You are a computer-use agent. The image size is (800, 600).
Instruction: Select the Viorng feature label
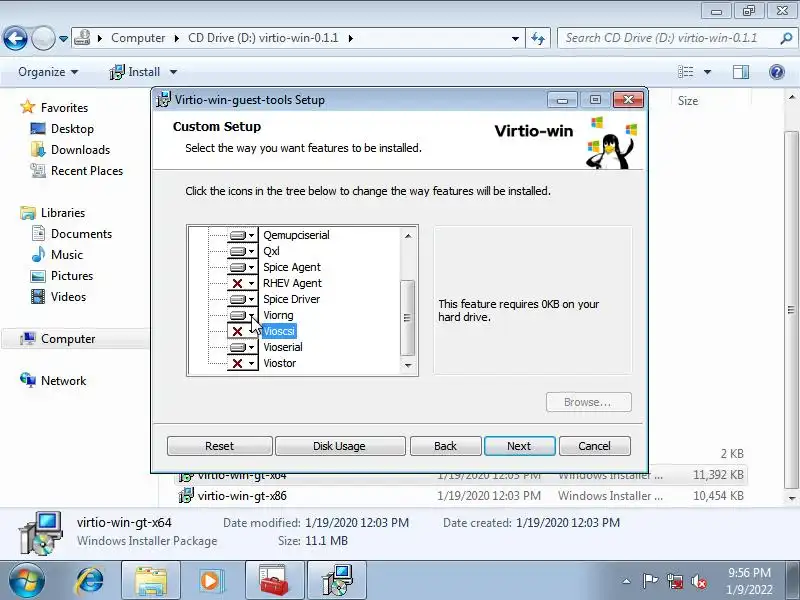[278, 315]
